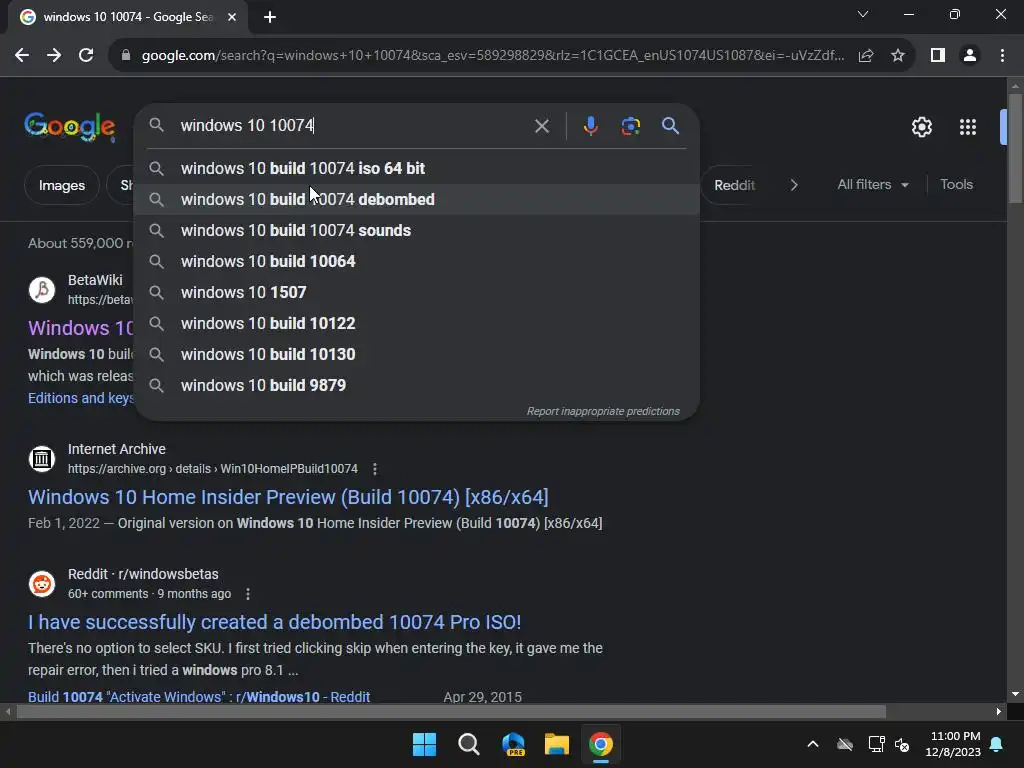1024x768 pixels.
Task: Go to Google home via logo
Action: pyautogui.click(x=70, y=127)
